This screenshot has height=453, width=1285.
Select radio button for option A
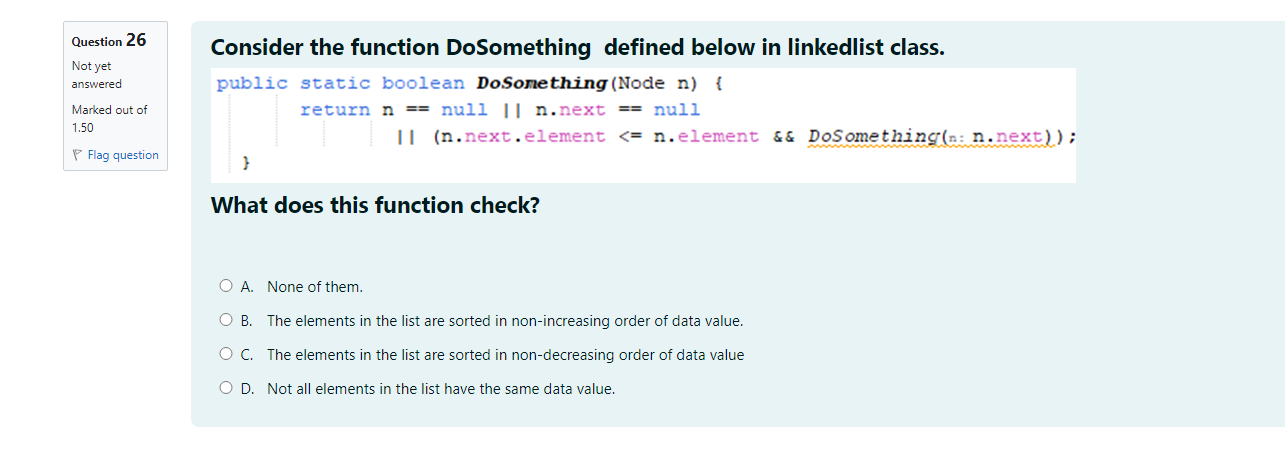point(226,287)
